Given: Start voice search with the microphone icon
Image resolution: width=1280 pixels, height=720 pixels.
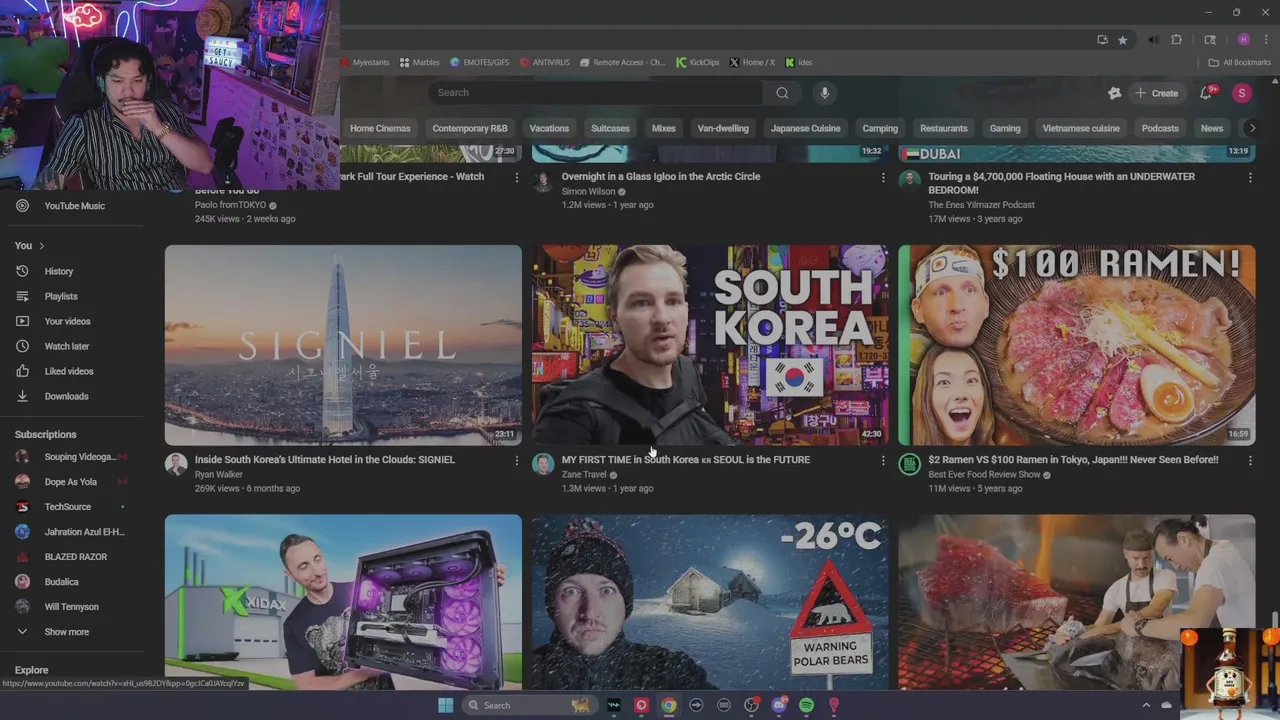Looking at the screenshot, I should tap(824, 93).
